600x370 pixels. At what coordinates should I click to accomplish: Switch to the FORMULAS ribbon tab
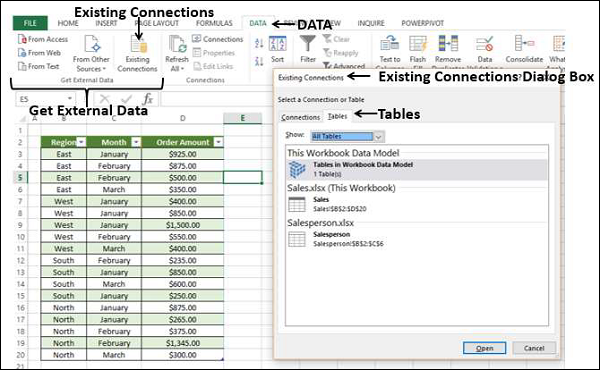point(214,23)
